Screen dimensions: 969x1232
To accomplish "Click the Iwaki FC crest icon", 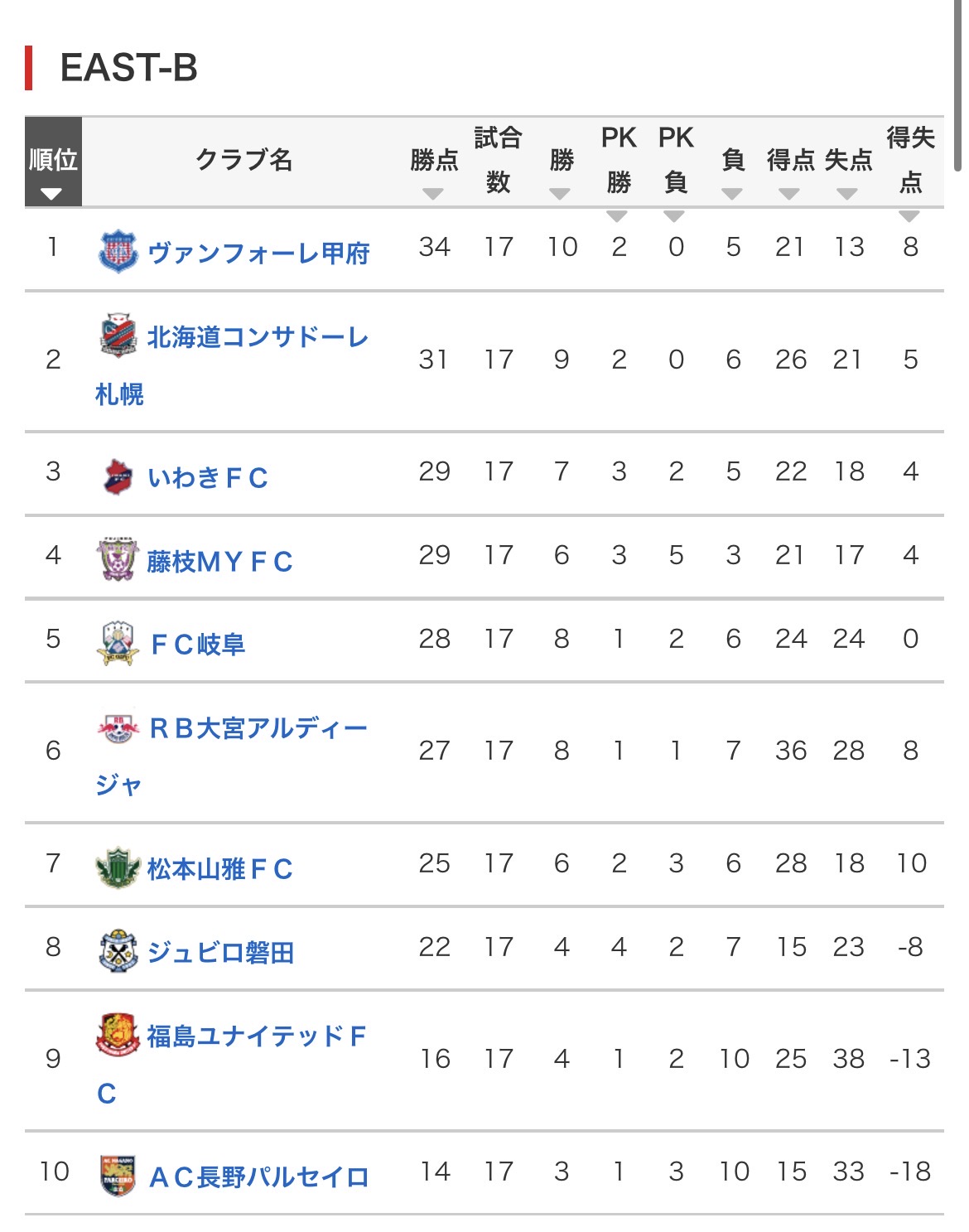I will tap(118, 476).
